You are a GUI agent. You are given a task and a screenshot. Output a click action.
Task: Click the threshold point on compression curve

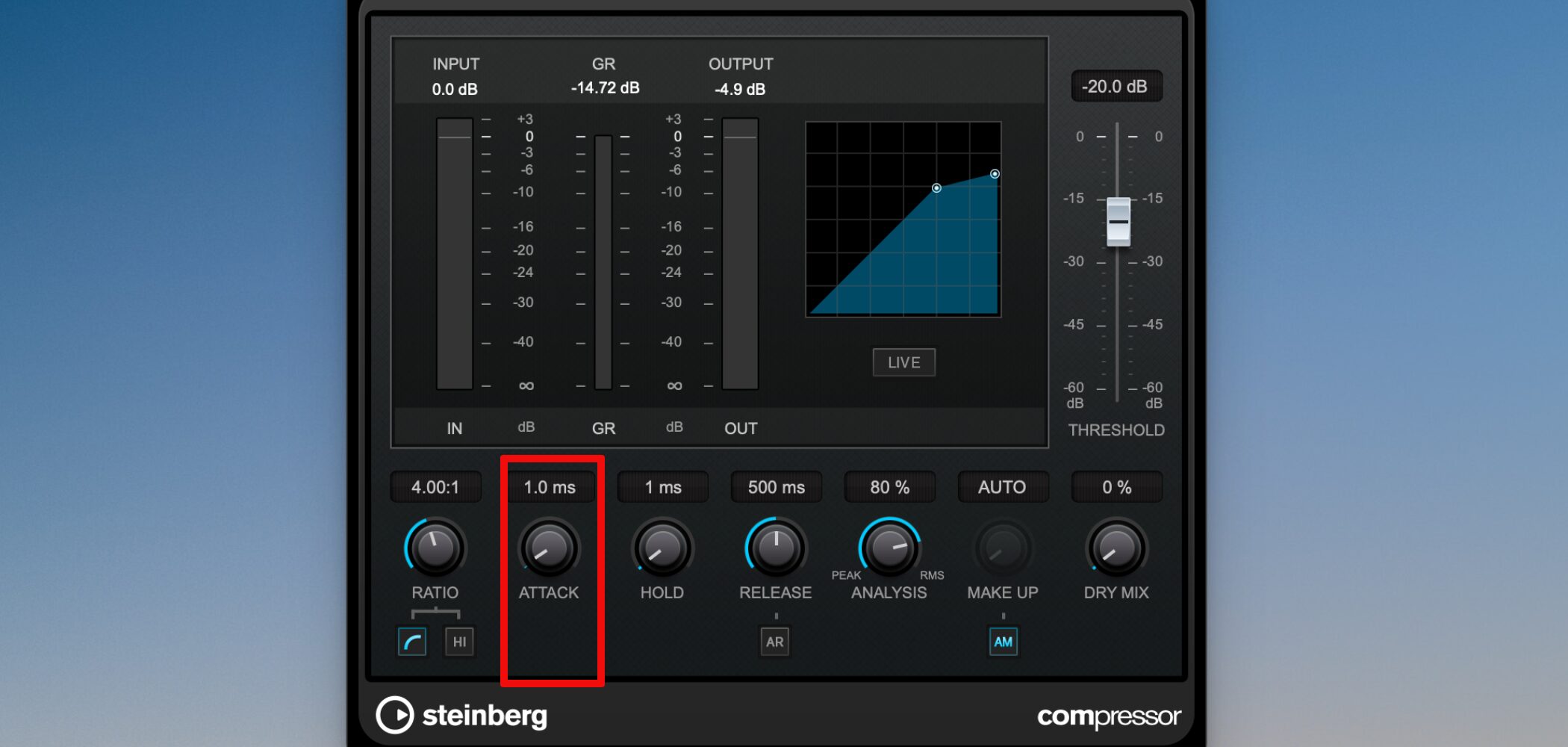click(936, 188)
